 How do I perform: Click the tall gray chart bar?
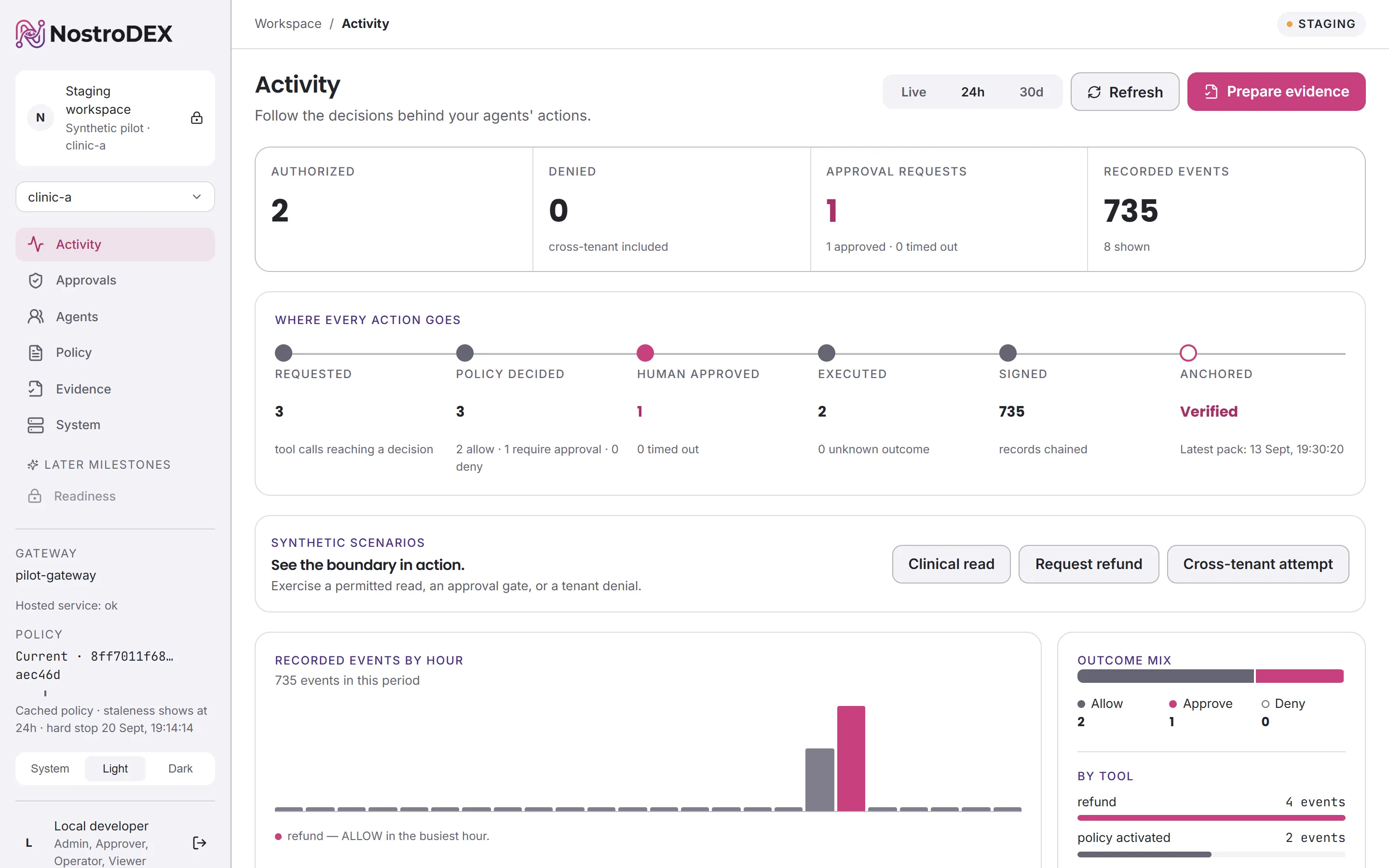pyautogui.click(x=819, y=780)
